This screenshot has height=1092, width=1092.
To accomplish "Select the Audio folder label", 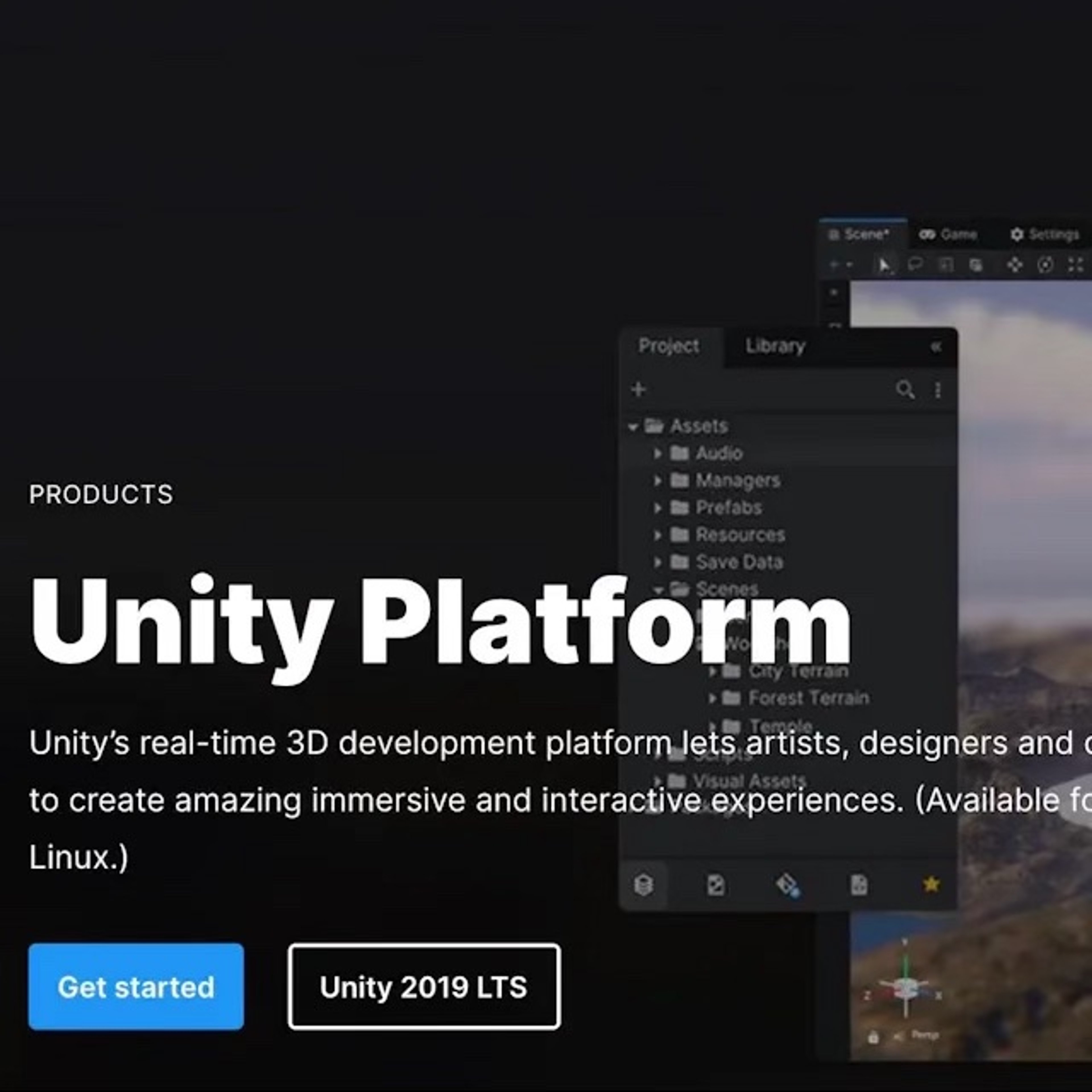I will tap(719, 453).
